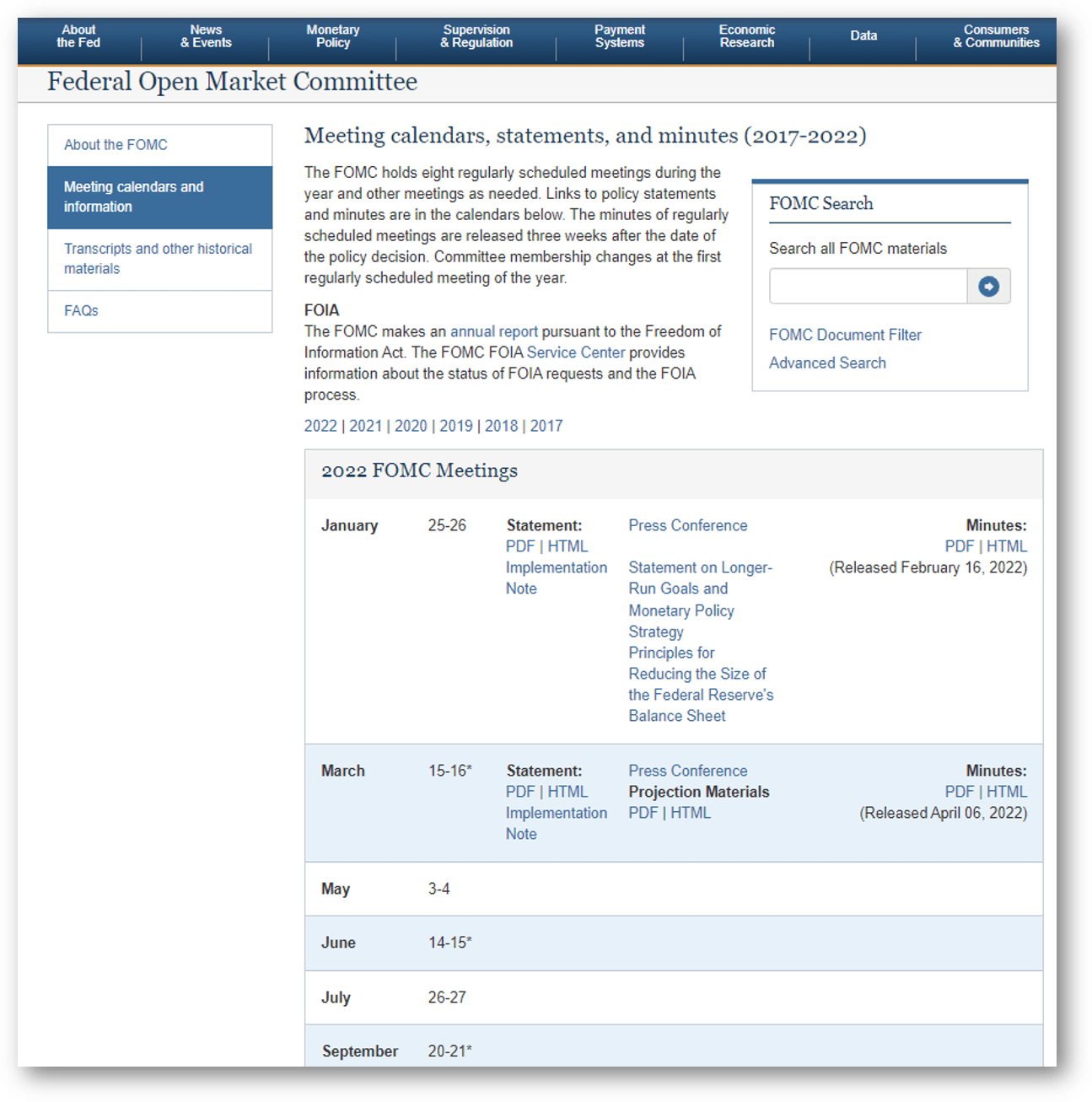Open Principles for Reducing Balance Sheet link
This screenshot has width=1092, height=1102.
[700, 685]
